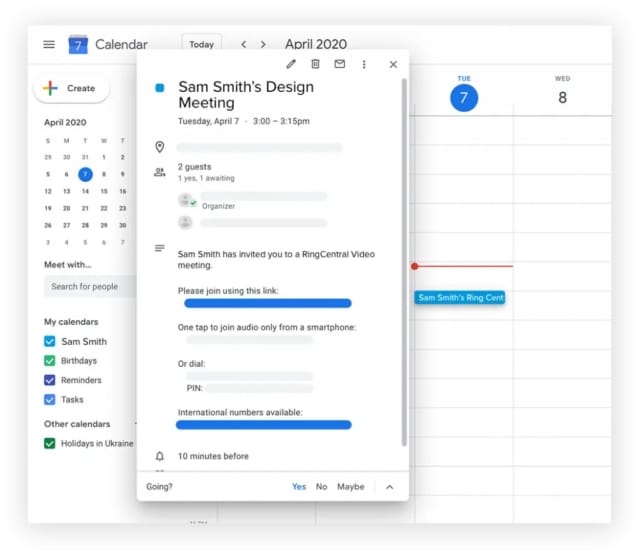Disable the Holidays in Ukraine calendar
The image size is (640, 554).
(x=50, y=443)
